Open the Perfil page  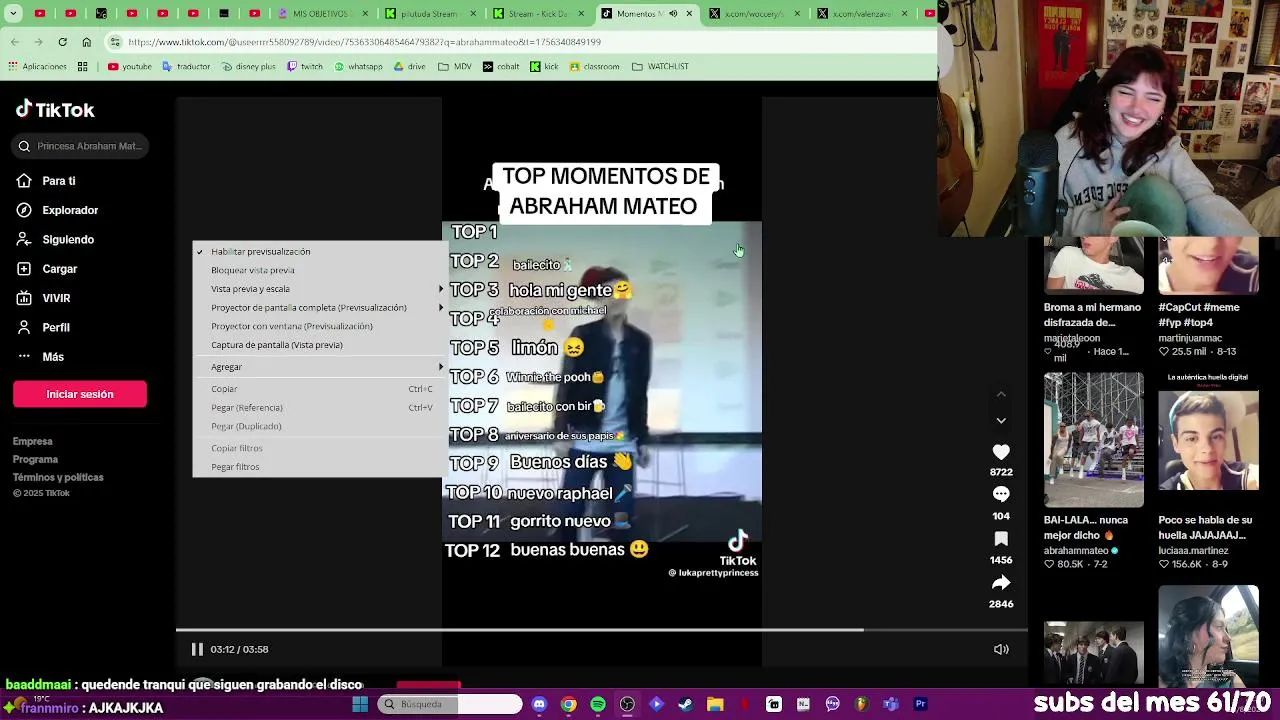pyautogui.click(x=44, y=327)
